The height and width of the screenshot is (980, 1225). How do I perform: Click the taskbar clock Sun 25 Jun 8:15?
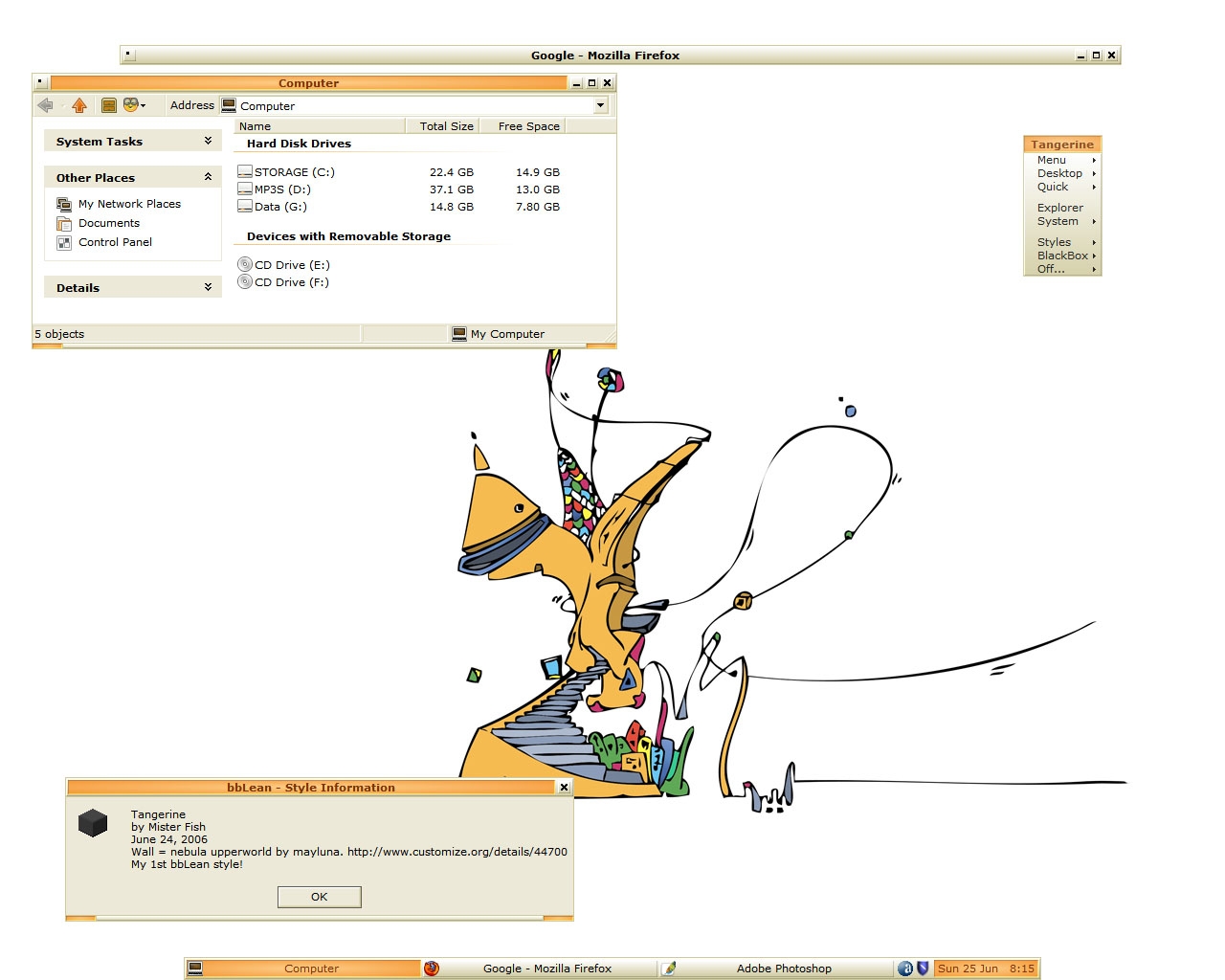pyautogui.click(x=986, y=969)
